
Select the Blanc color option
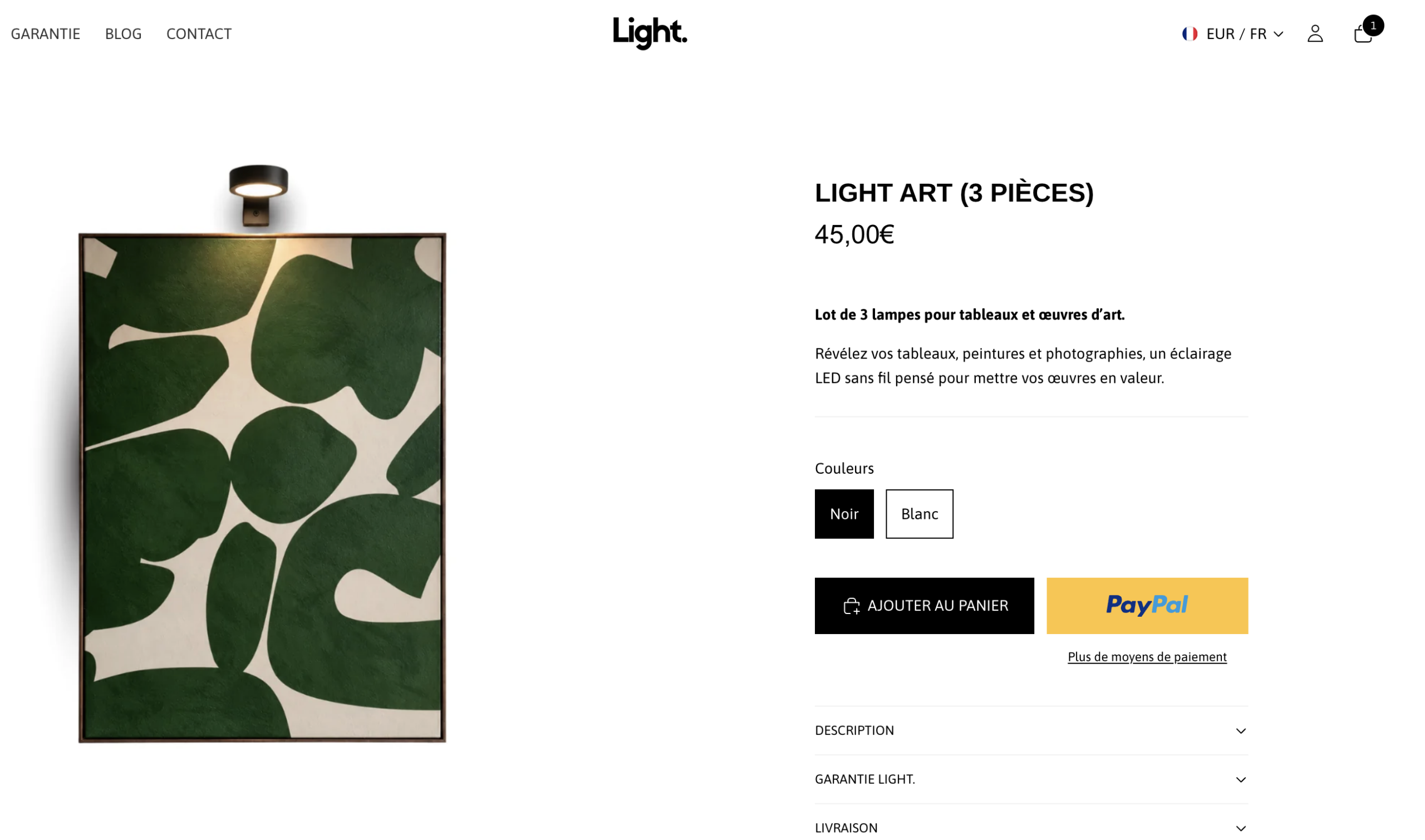coord(919,514)
